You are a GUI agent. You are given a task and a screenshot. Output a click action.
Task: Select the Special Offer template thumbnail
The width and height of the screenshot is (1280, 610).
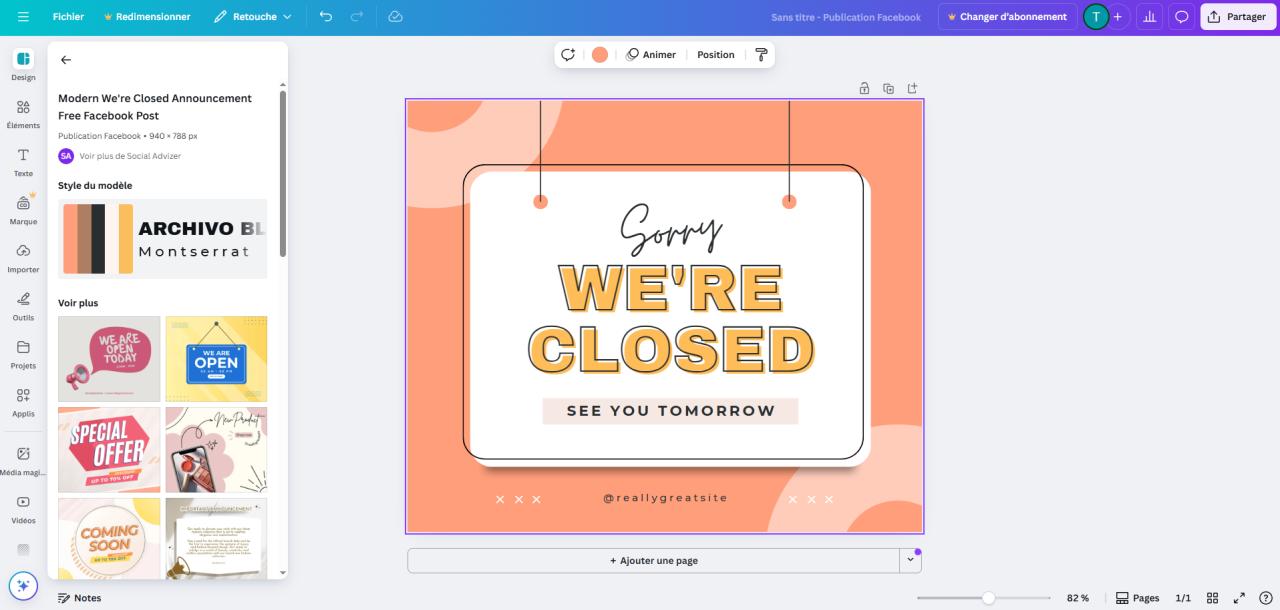click(x=108, y=448)
